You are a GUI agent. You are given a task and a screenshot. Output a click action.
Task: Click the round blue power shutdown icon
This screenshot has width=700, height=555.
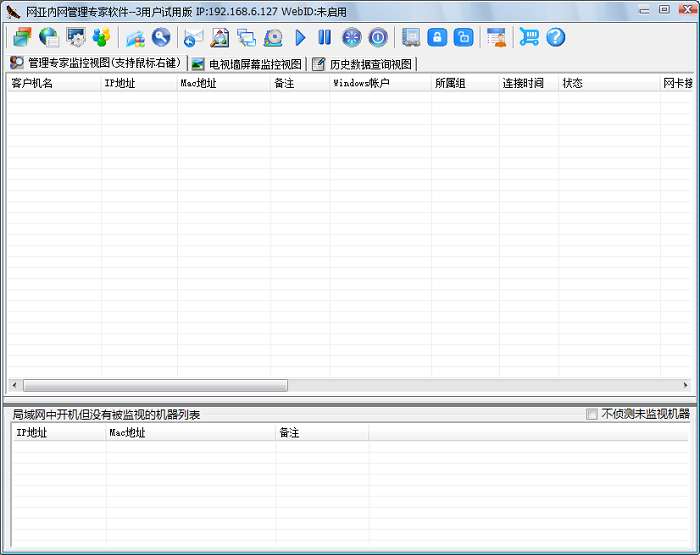(x=378, y=38)
